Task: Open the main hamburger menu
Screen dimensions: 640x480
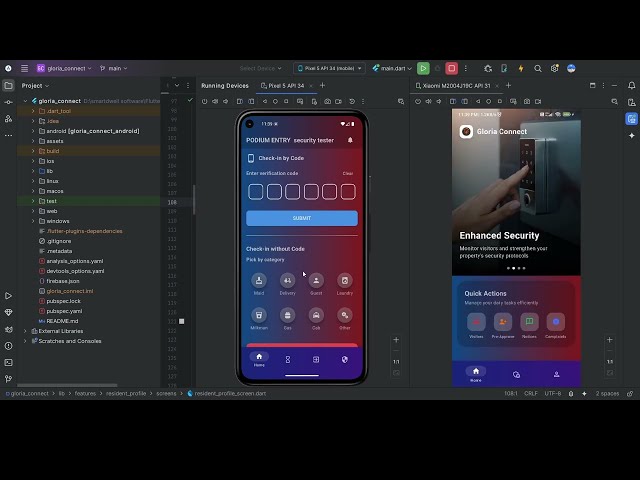Action: pos(24,68)
